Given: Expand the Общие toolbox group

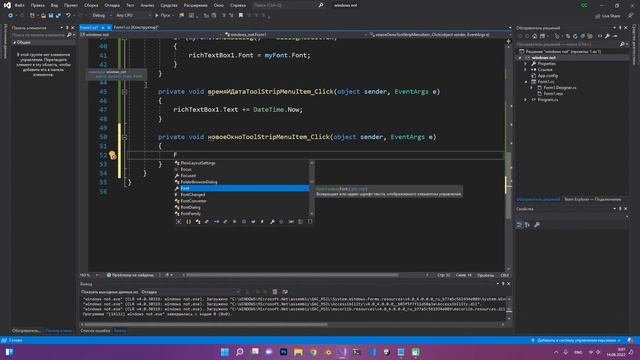Looking at the screenshot, I should coord(14,42).
